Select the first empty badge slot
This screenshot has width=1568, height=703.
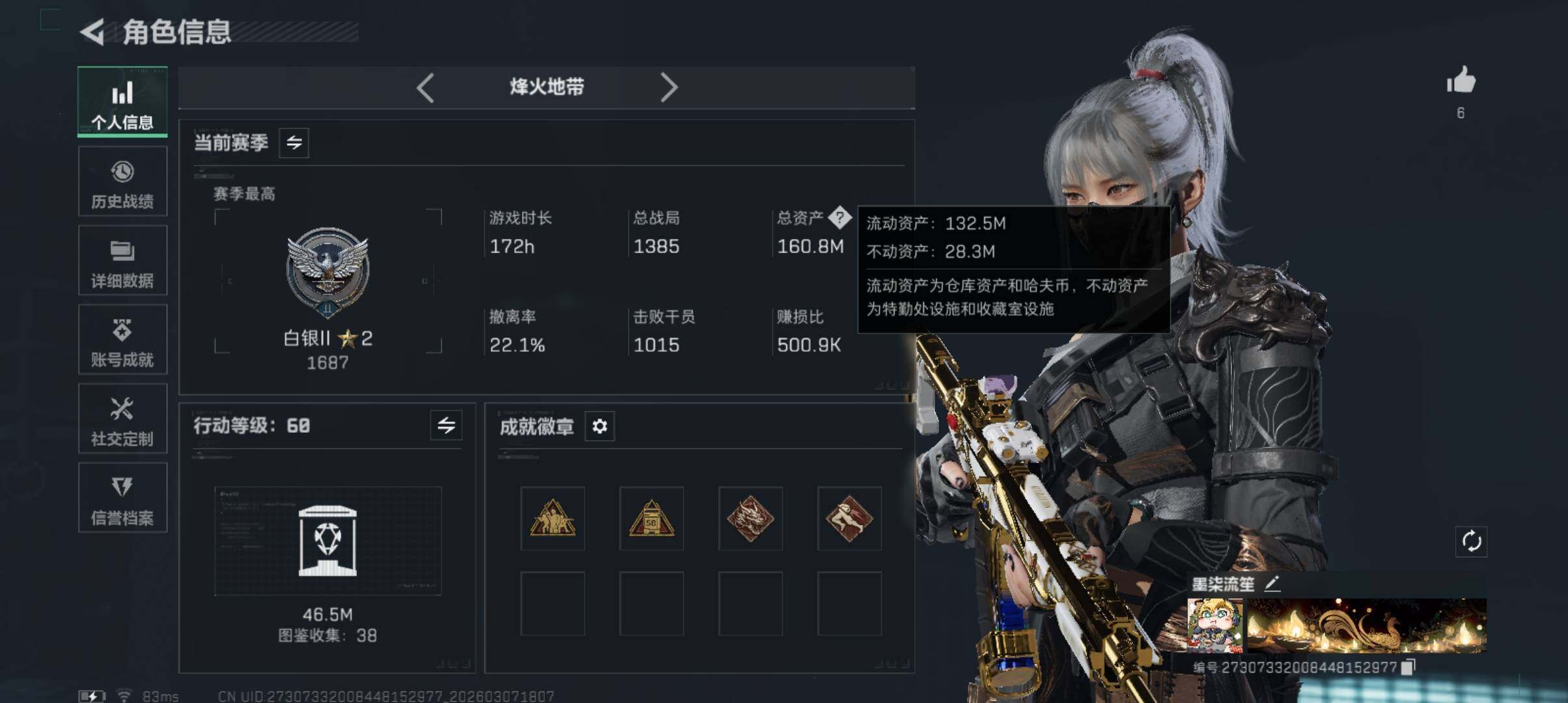(553, 603)
